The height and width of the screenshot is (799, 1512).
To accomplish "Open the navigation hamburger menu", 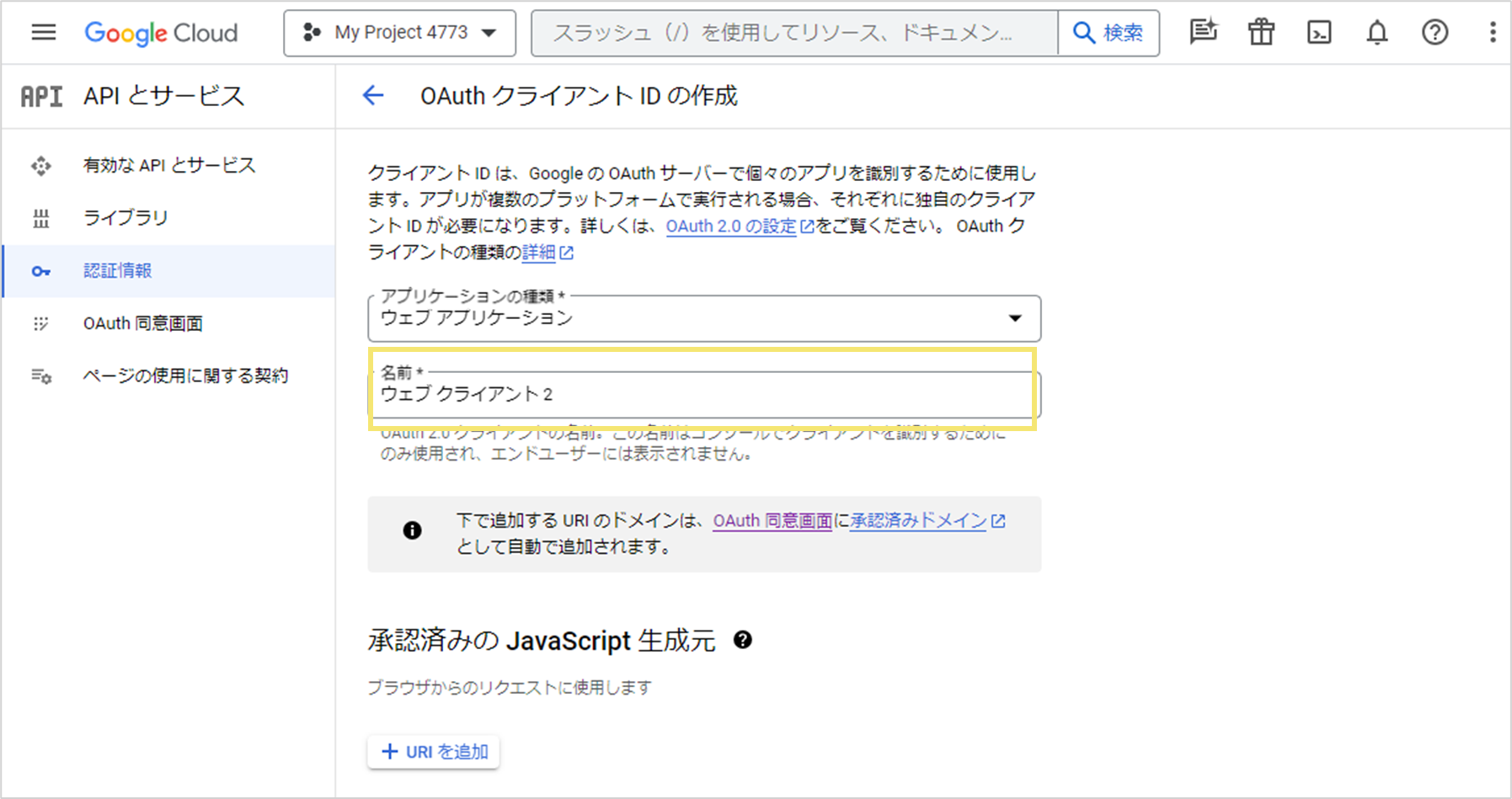I will [x=42, y=32].
